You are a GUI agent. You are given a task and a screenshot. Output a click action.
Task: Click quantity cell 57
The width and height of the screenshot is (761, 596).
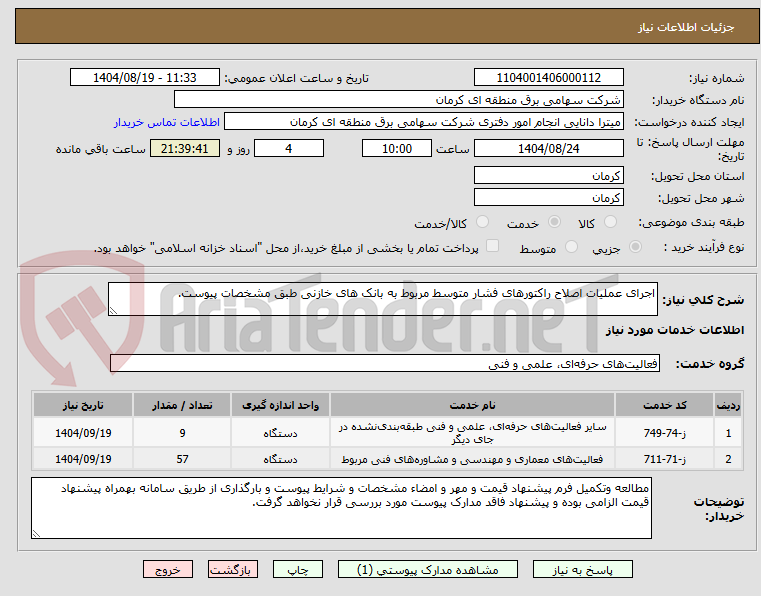click(x=182, y=459)
